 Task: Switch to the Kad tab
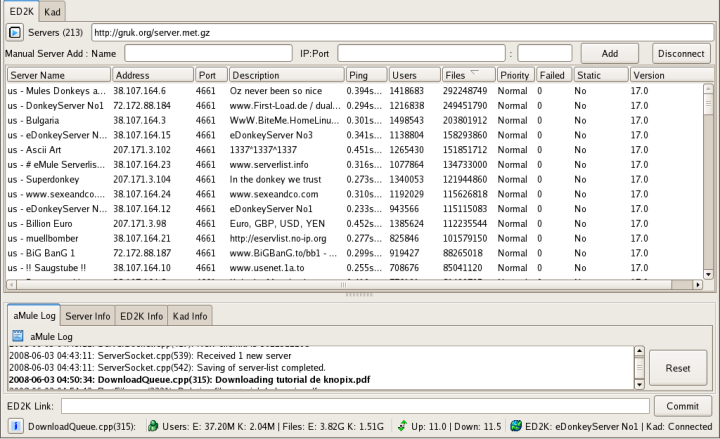pyautogui.click(x=54, y=11)
